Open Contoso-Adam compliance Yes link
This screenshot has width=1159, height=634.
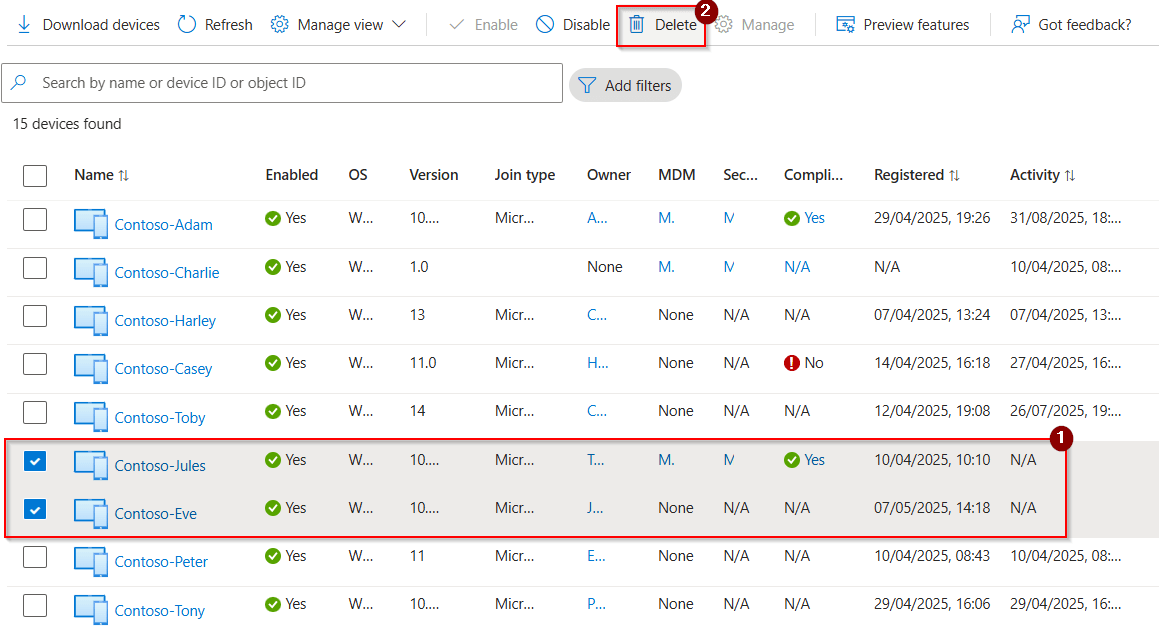(814, 218)
